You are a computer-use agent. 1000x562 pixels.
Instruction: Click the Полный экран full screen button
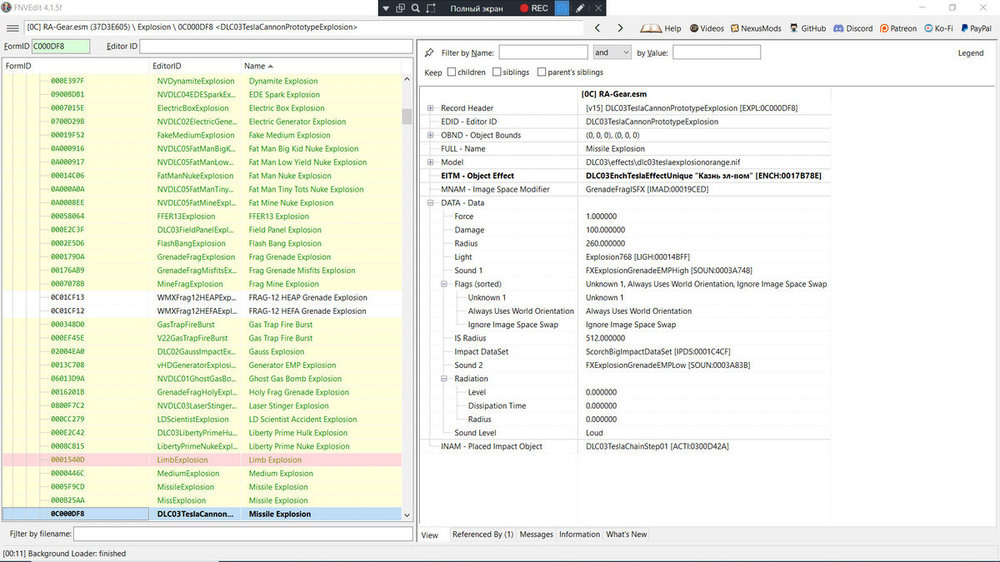pyautogui.click(x=476, y=8)
